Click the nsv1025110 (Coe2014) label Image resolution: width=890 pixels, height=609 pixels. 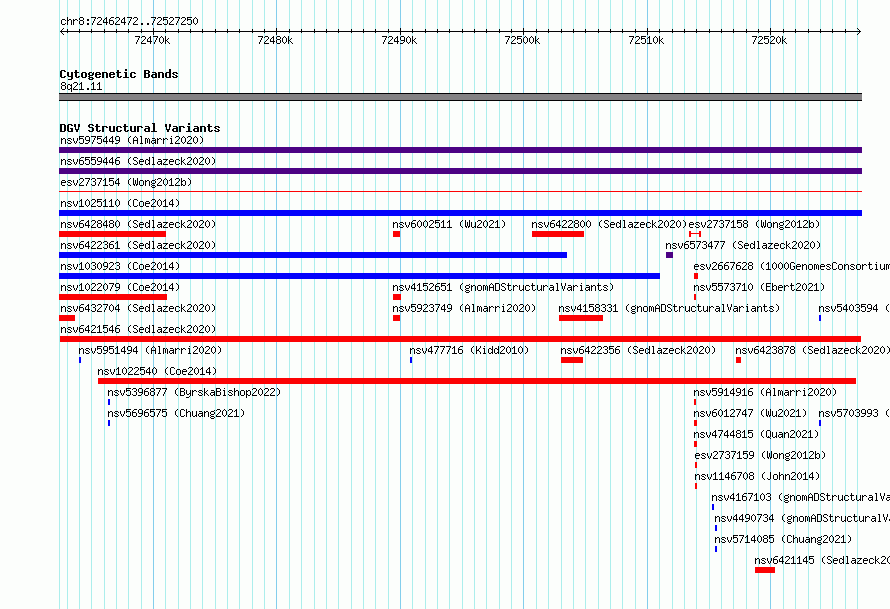pos(120,203)
